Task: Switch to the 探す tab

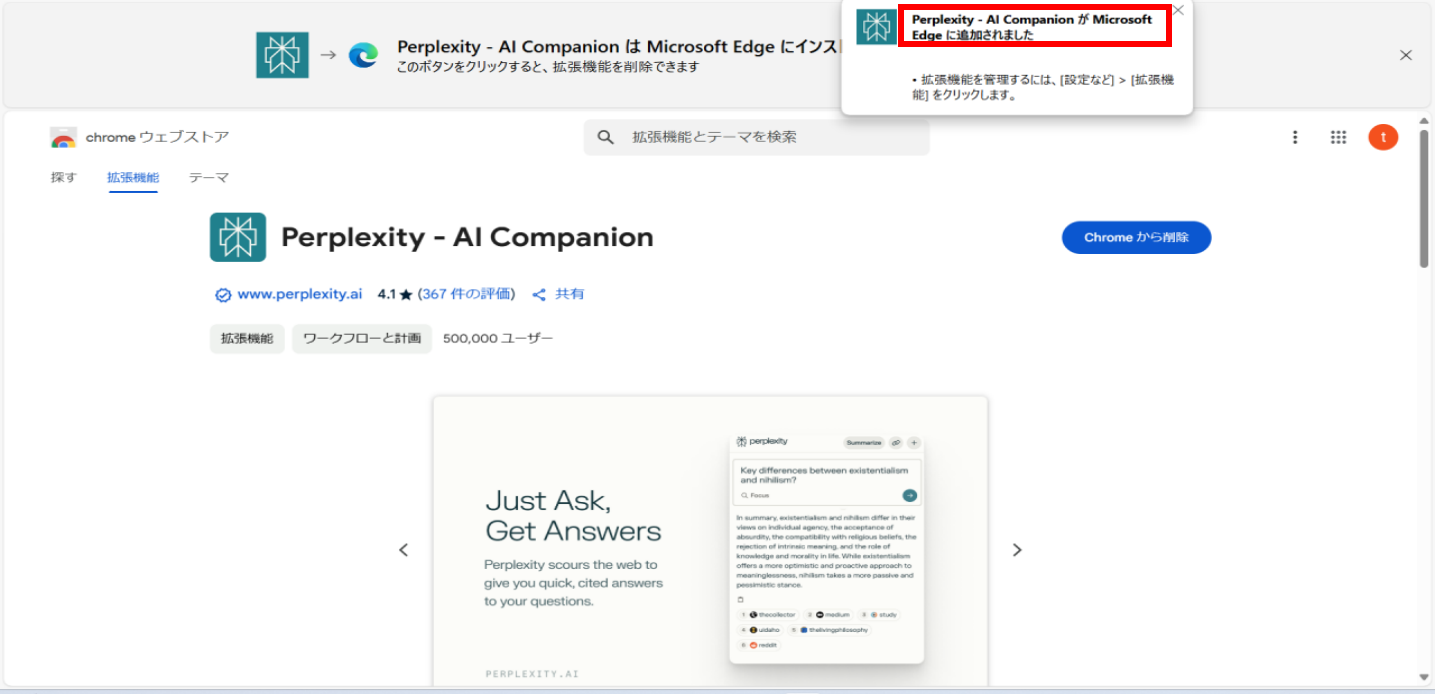Action: [64, 178]
